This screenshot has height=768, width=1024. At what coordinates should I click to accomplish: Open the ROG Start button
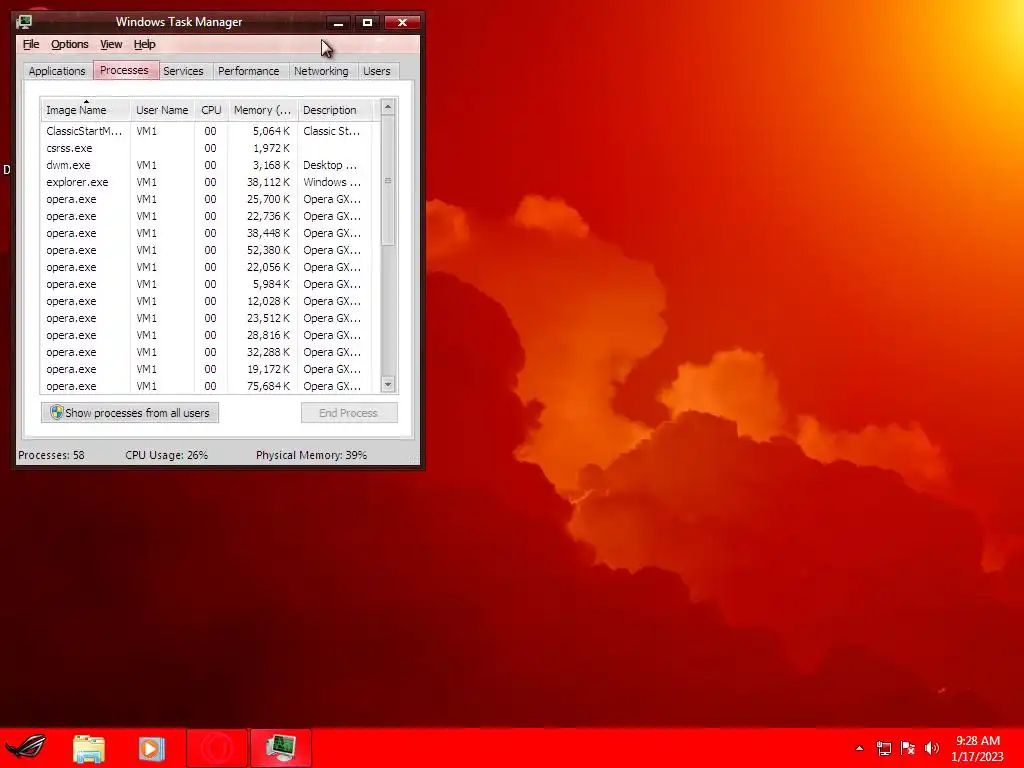click(26, 746)
